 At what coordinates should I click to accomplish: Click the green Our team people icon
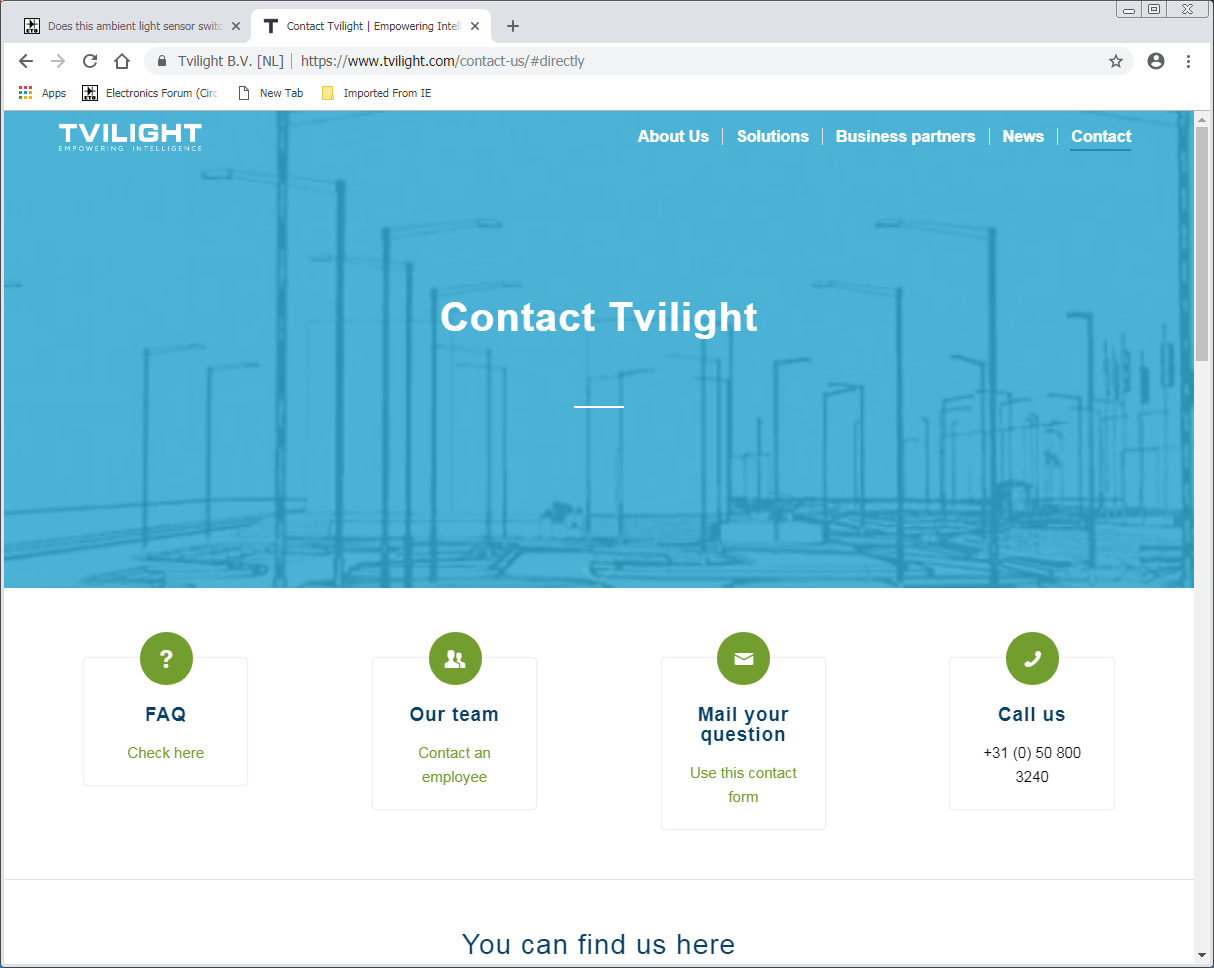coord(455,658)
